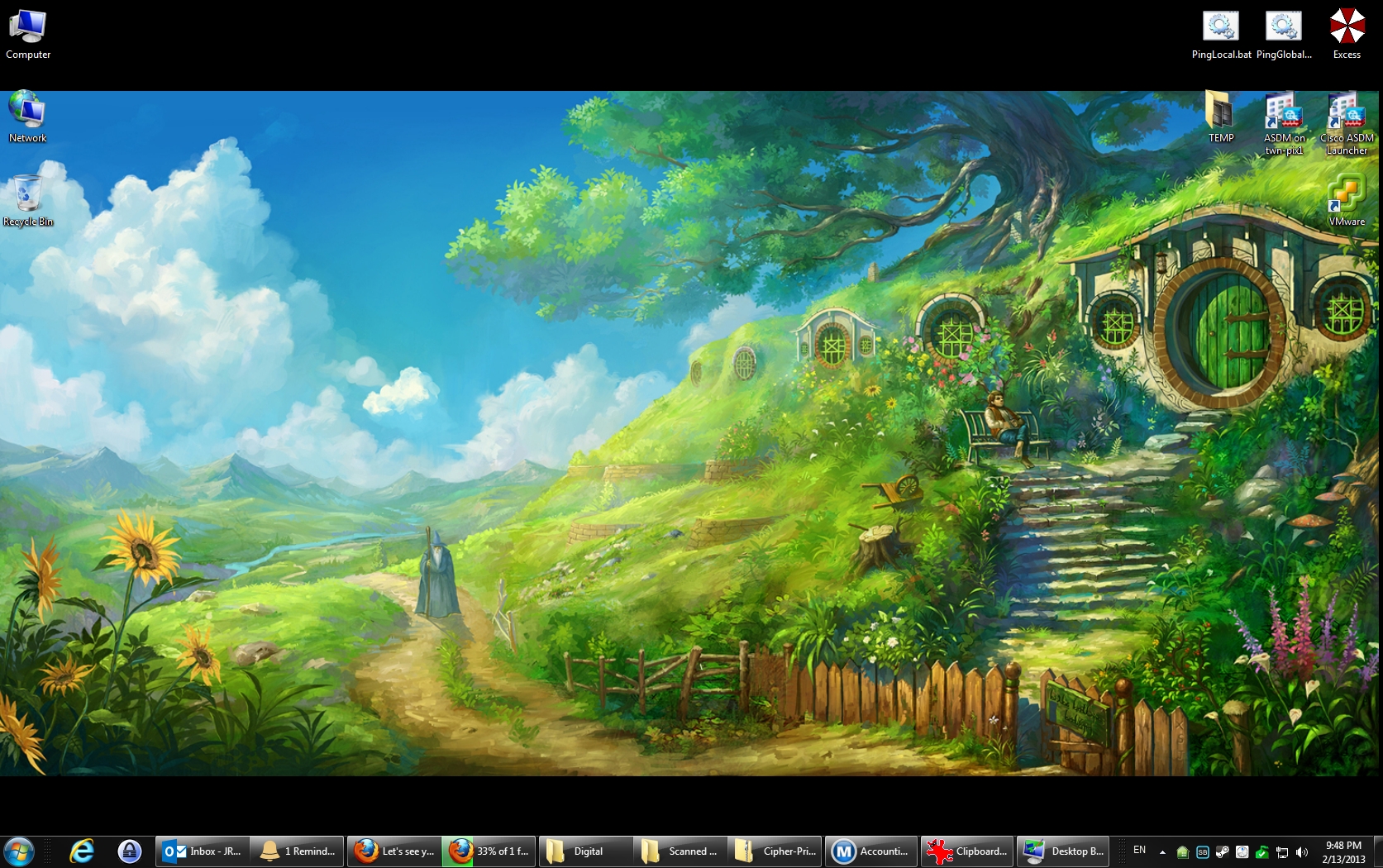The image size is (1383, 868).
Task: Switch to the Outlook Inbox taskbar button
Action: click(203, 851)
